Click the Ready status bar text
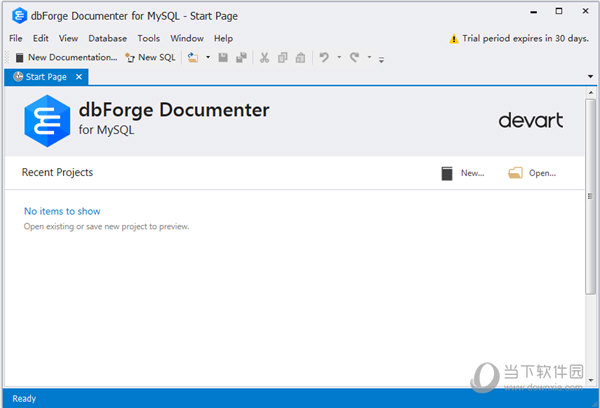The width and height of the screenshot is (600, 408). click(24, 398)
